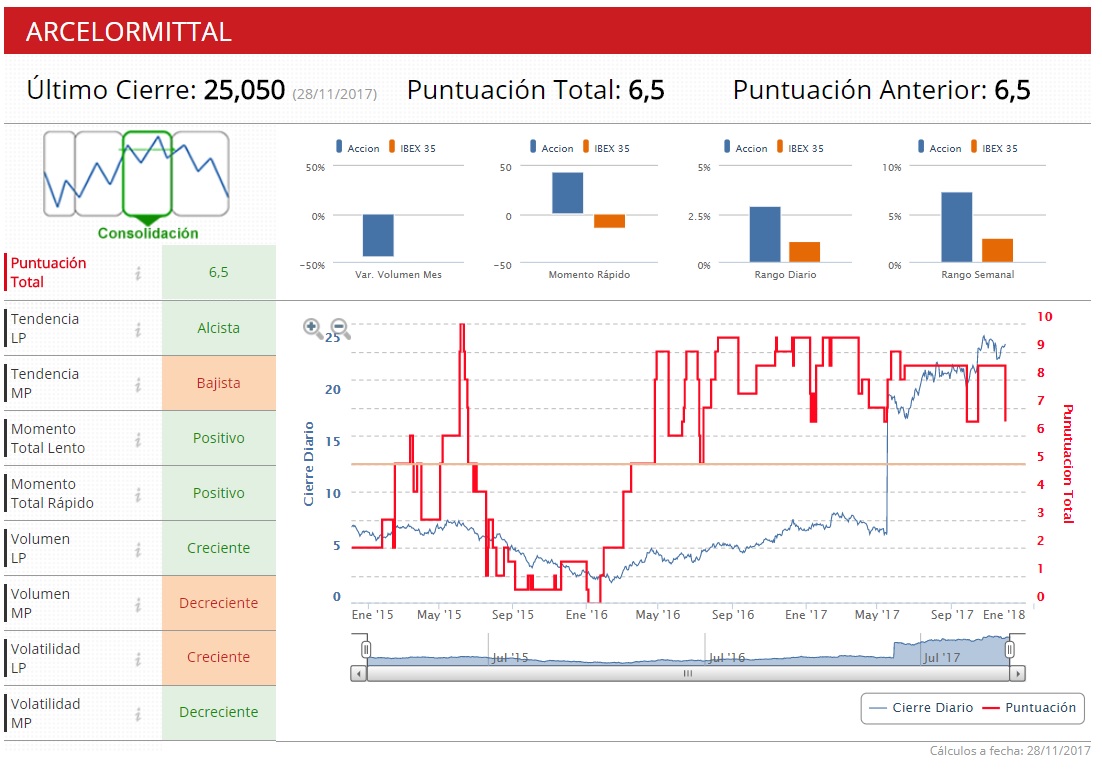
Task: Click Creciente value for Volatilidad LP
Action: pyautogui.click(x=219, y=657)
